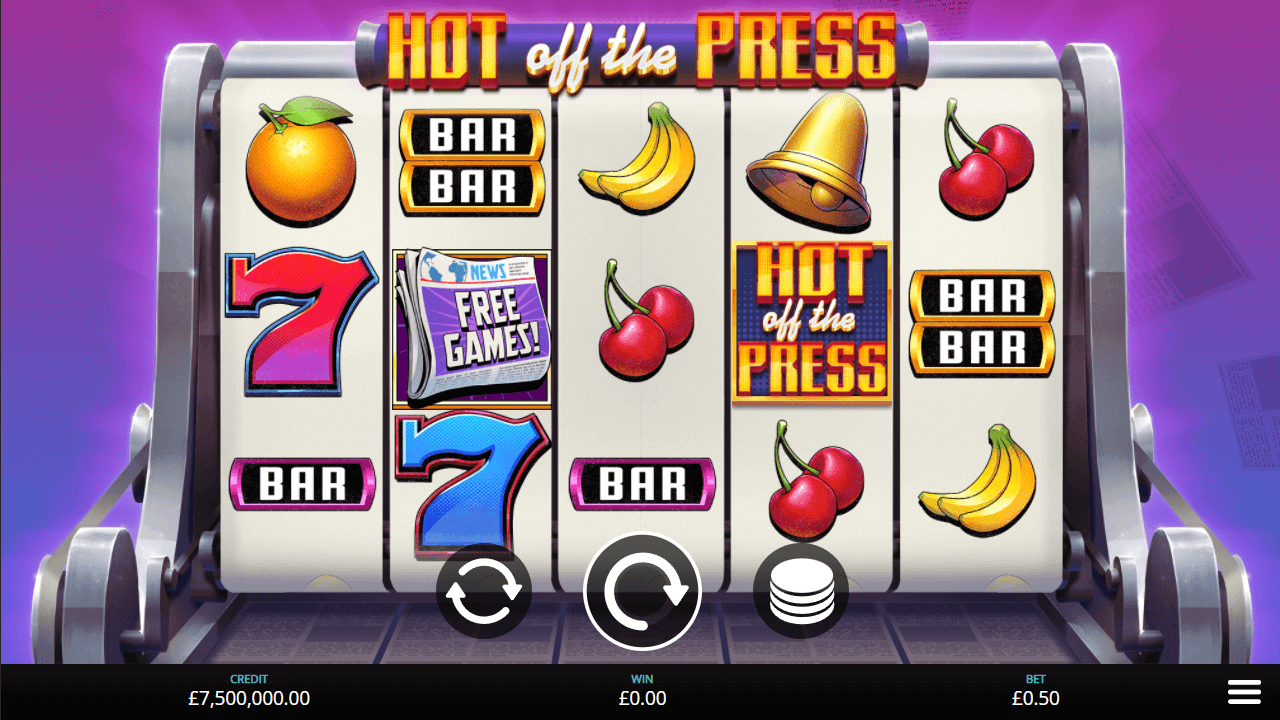
Task: Click the credit balance £7,500,000.00
Action: (249, 698)
